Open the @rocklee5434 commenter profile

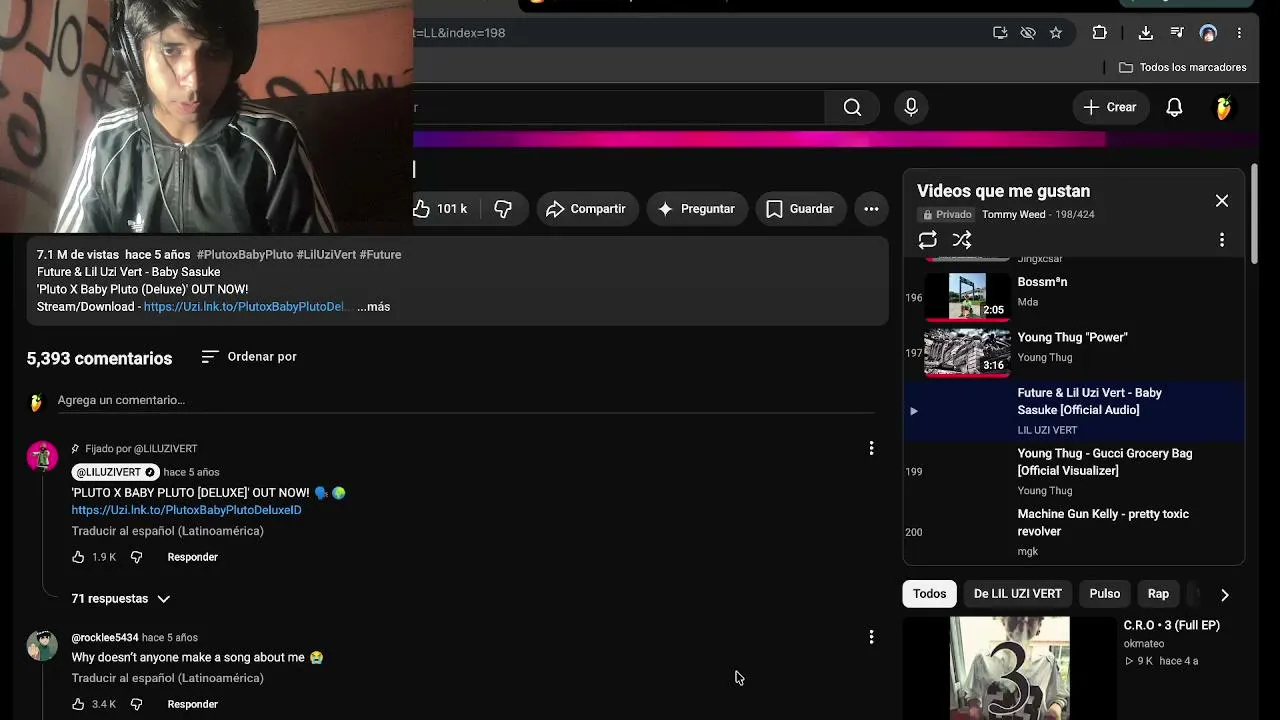point(105,638)
